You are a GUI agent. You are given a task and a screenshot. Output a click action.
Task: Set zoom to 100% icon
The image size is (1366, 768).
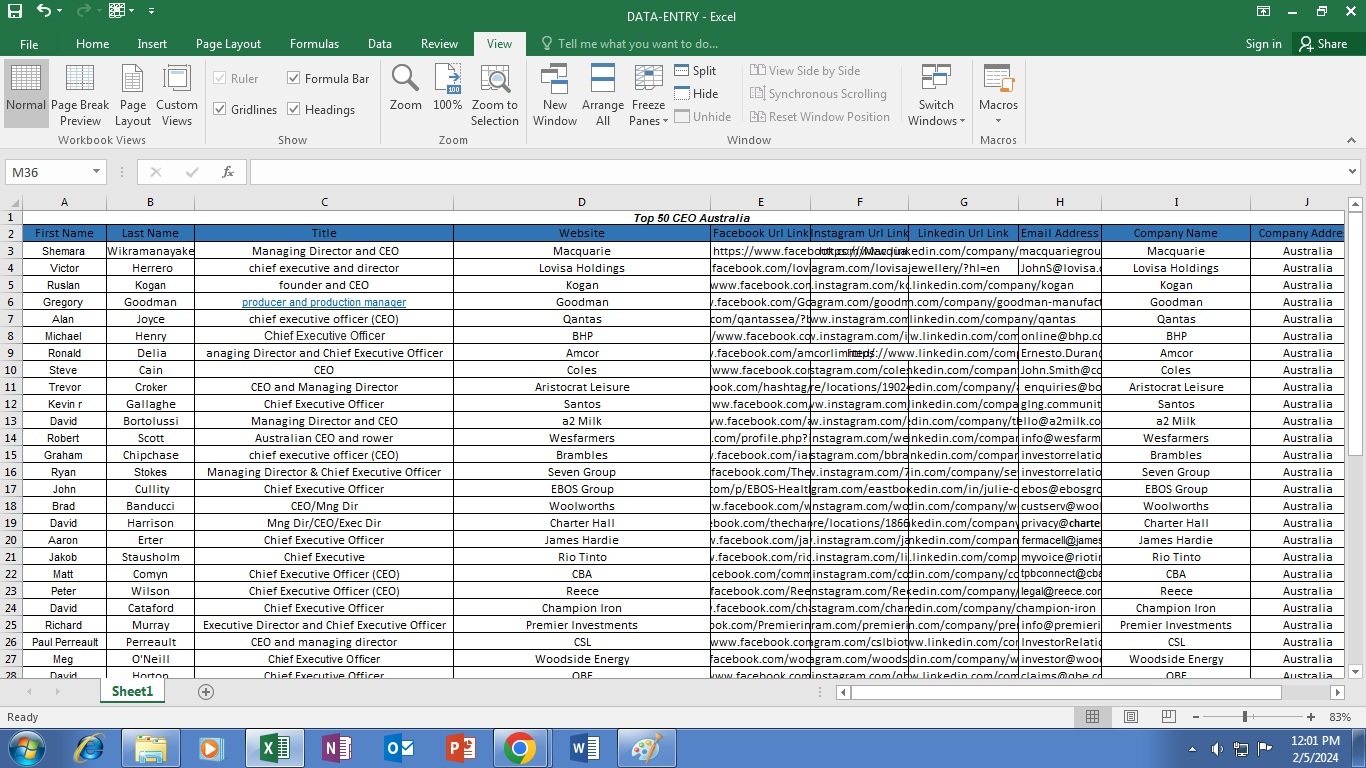click(448, 88)
